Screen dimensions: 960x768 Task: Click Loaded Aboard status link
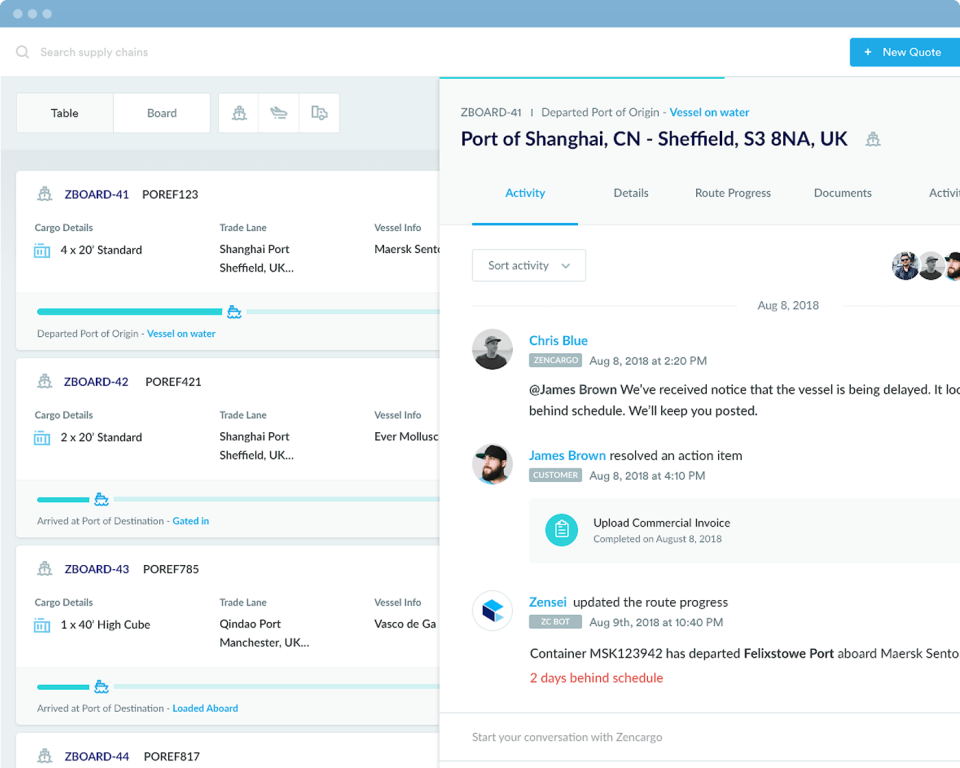coord(205,709)
